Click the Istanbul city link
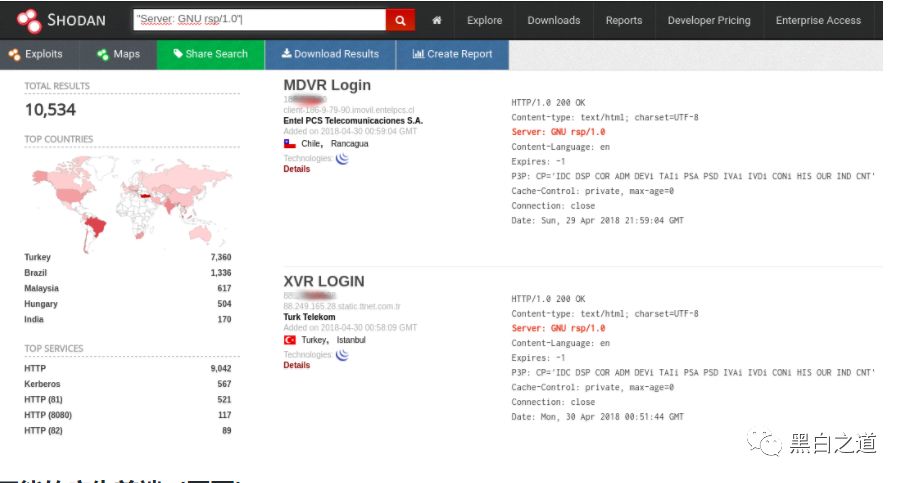 (351, 340)
